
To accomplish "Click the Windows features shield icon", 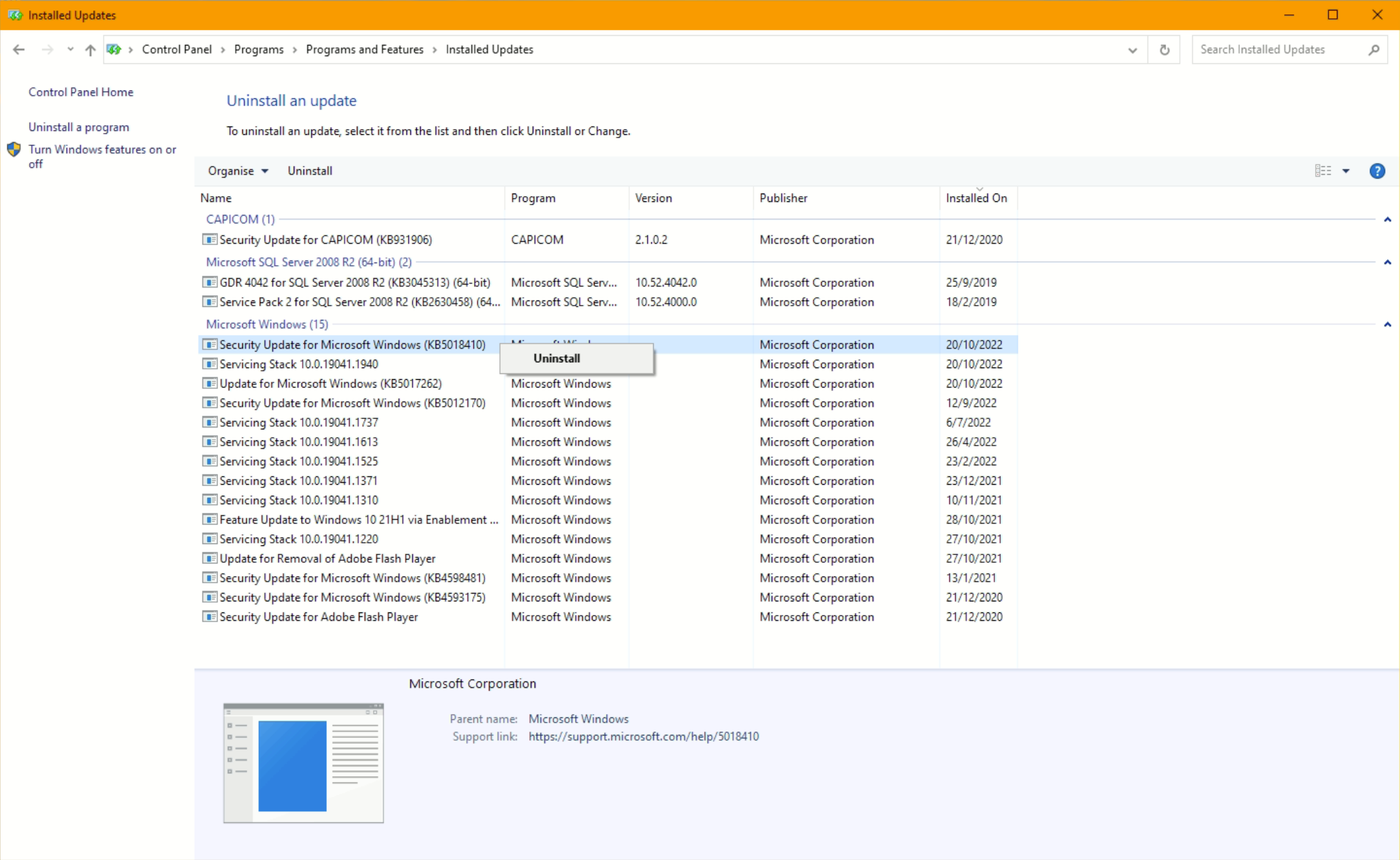I will 14,150.
